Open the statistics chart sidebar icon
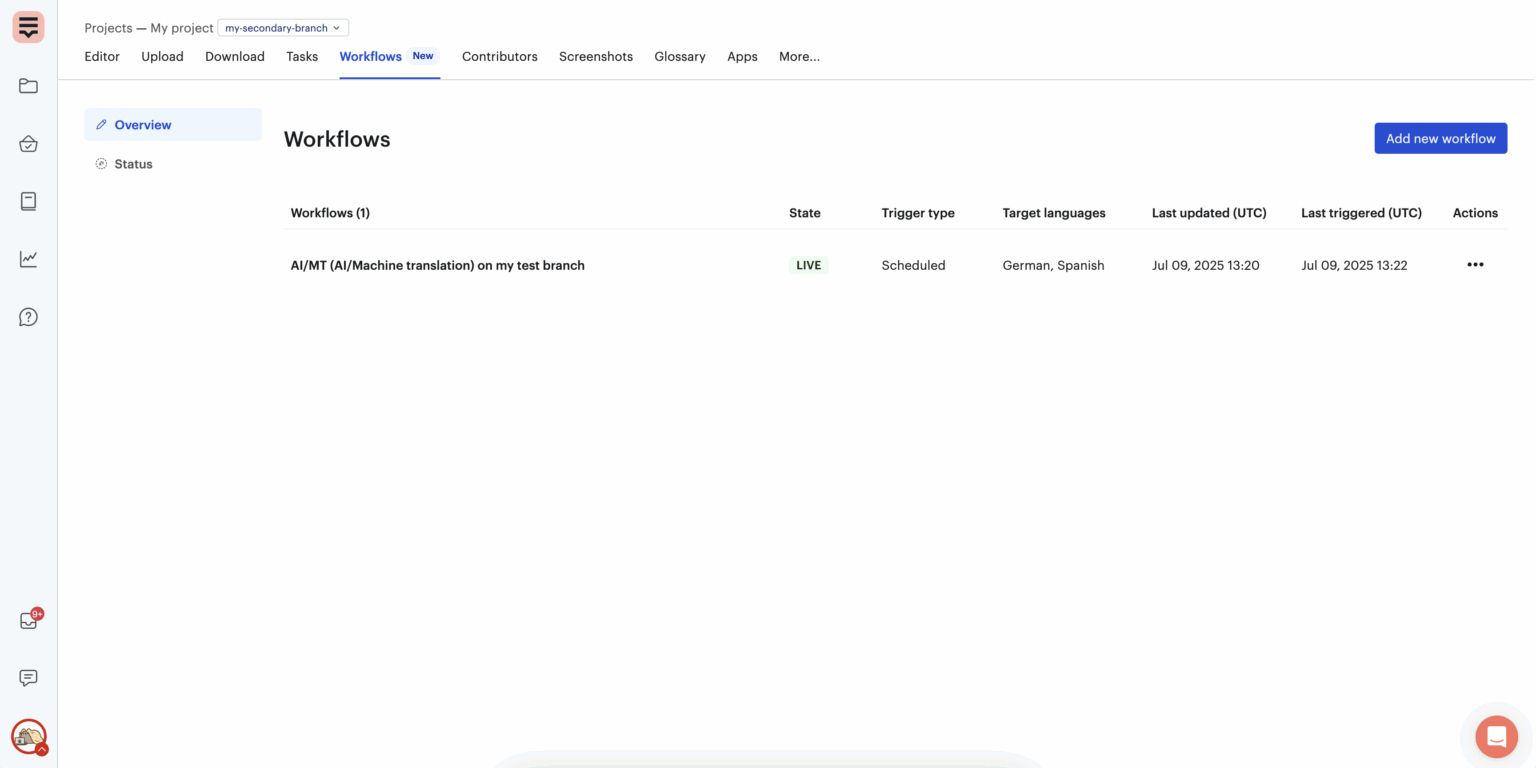Image resolution: width=1536 pixels, height=768 pixels. coord(28,259)
